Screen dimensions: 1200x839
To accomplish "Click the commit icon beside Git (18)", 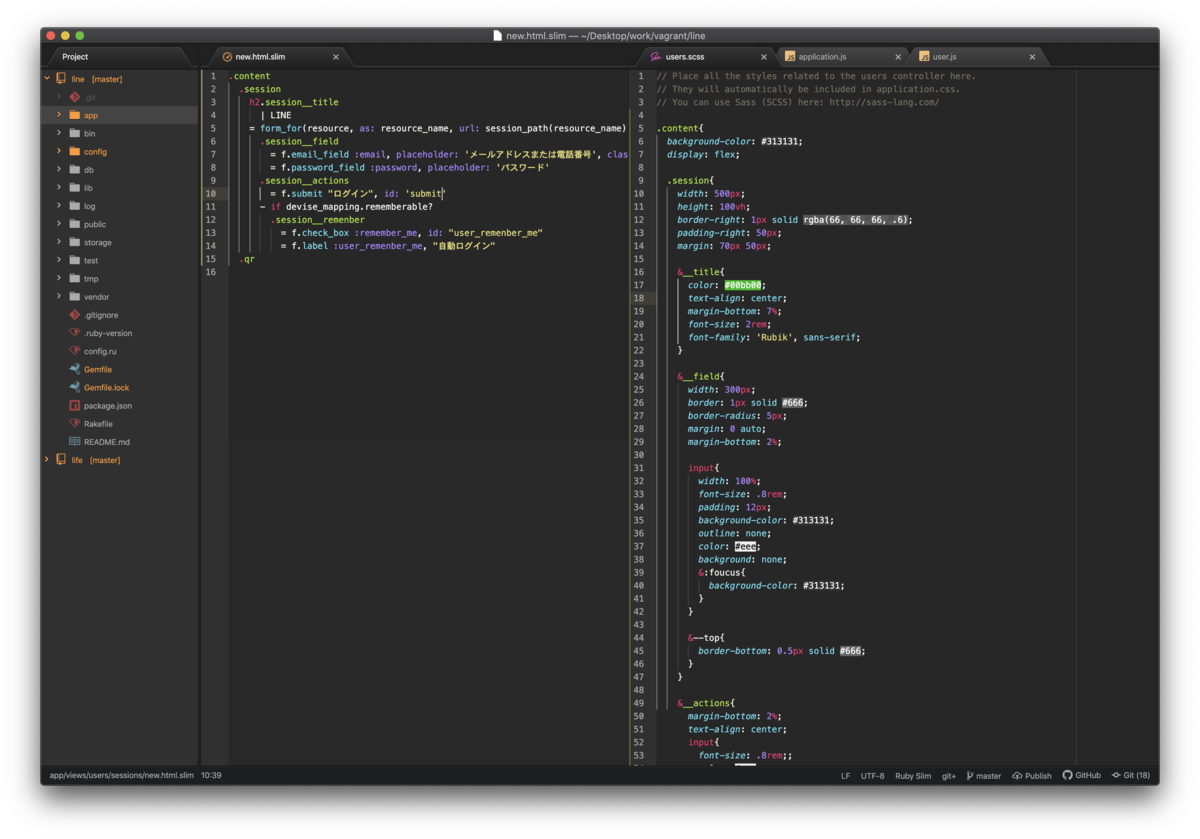I will click(1116, 776).
